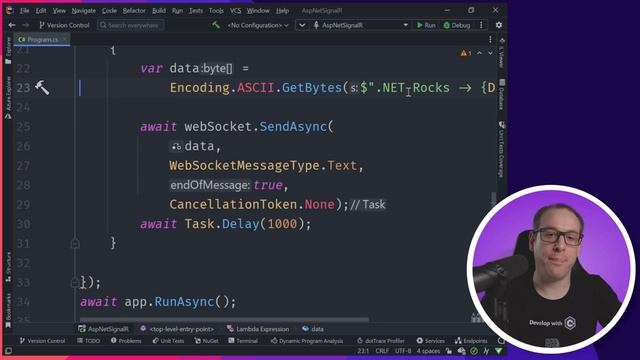Viewport: 640px width, 360px height.
Task: Click top-level-entry-point breadcrumb
Action: point(177,329)
